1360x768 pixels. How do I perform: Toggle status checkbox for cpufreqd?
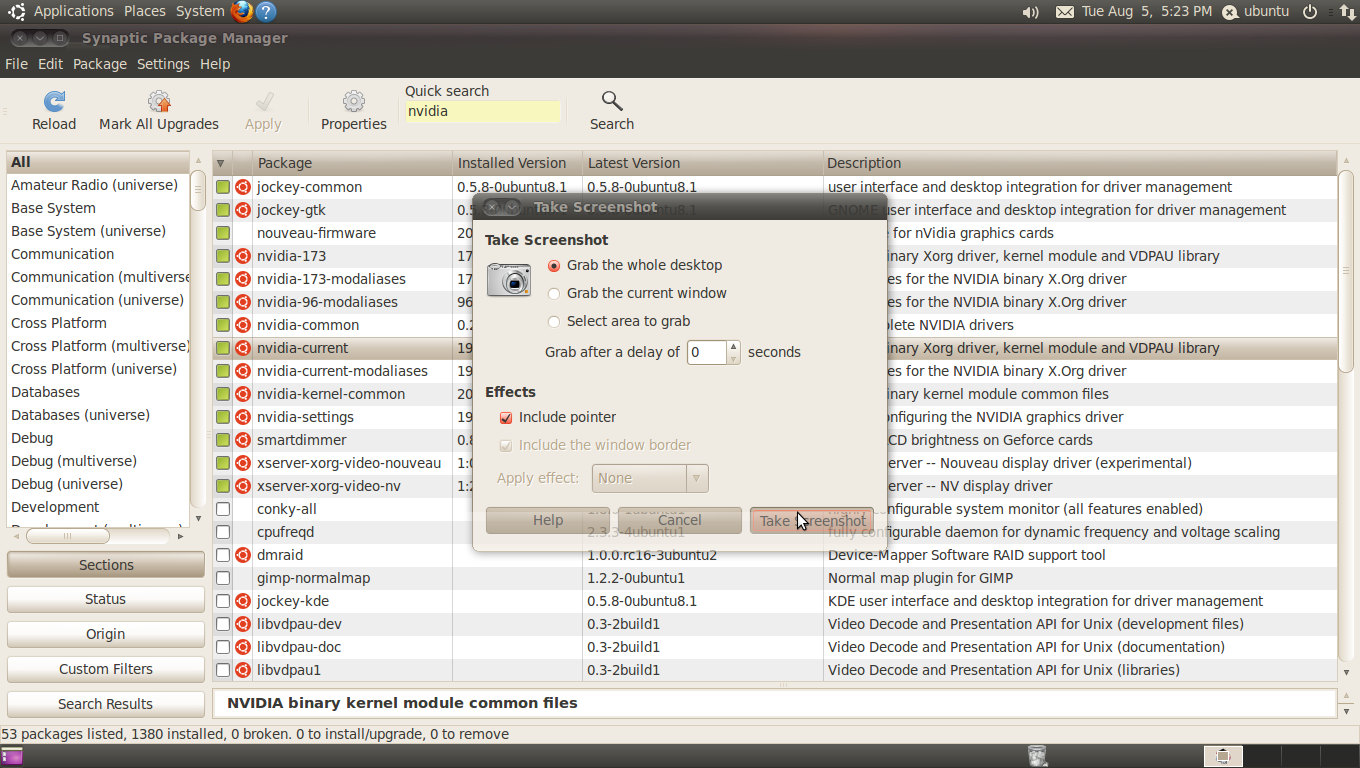point(223,532)
